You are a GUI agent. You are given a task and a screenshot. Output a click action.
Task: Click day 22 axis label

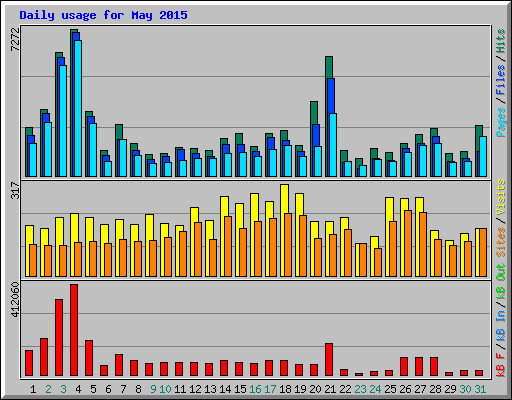point(345,389)
